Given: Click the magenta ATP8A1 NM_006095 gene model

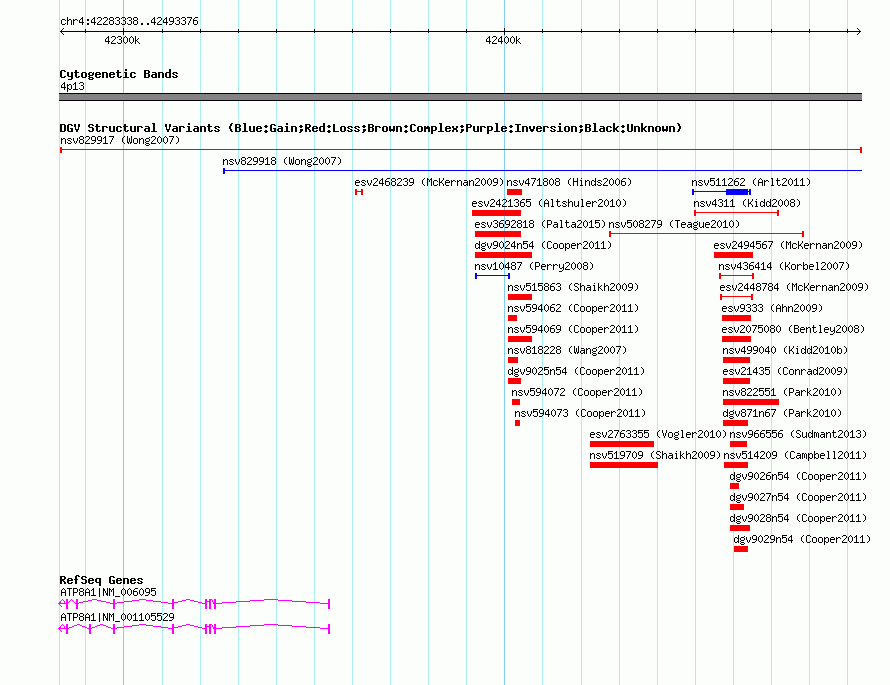Looking at the screenshot, I should [x=194, y=604].
